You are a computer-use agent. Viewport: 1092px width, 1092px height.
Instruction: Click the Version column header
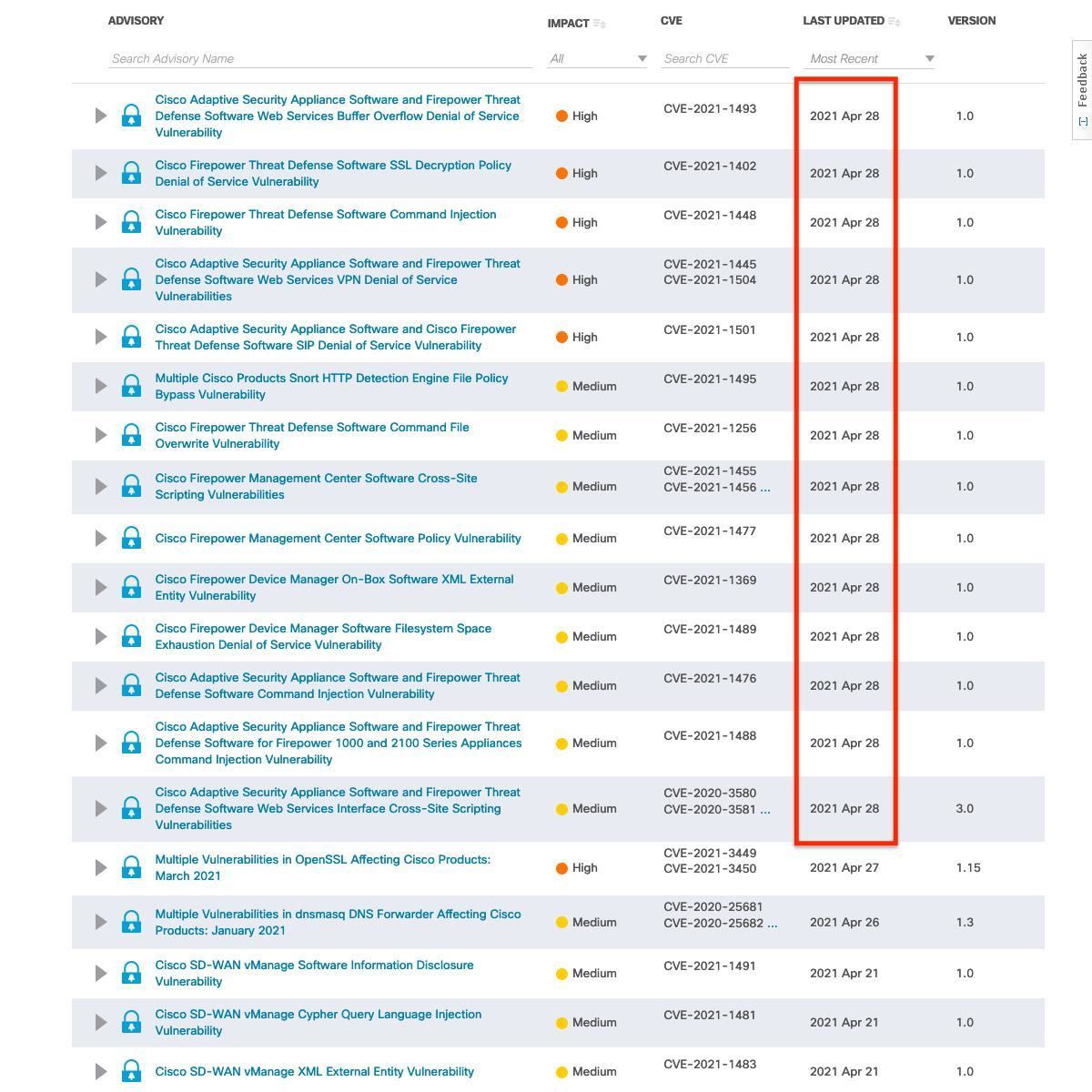(x=971, y=20)
